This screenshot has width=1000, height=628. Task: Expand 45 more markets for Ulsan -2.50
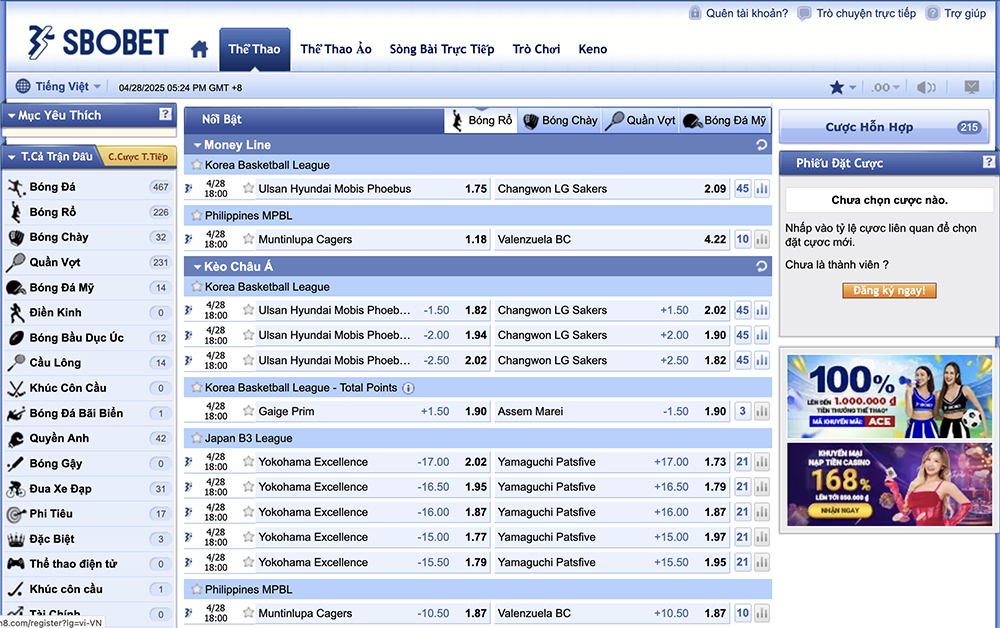(742, 360)
